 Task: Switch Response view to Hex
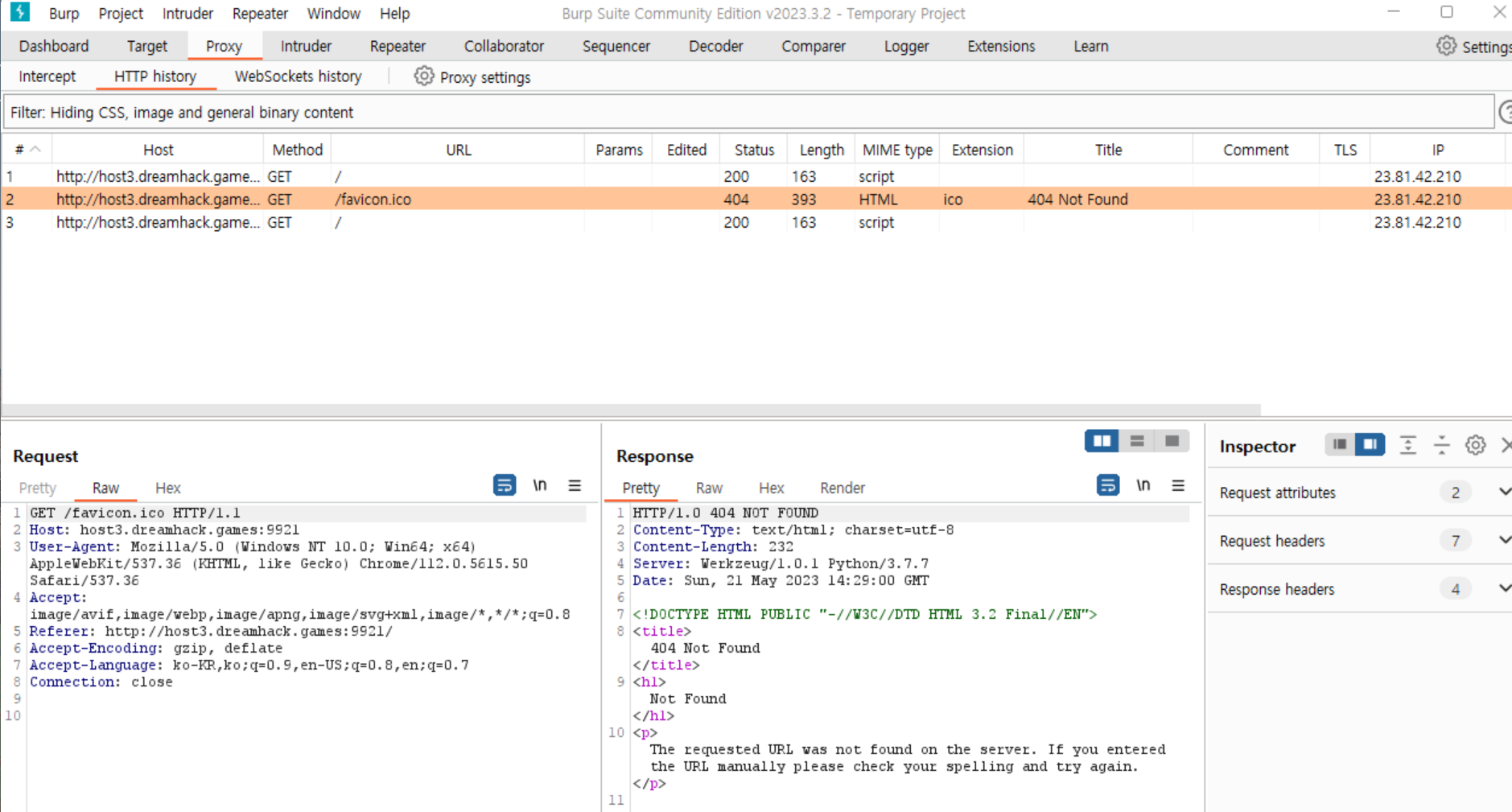click(x=771, y=488)
